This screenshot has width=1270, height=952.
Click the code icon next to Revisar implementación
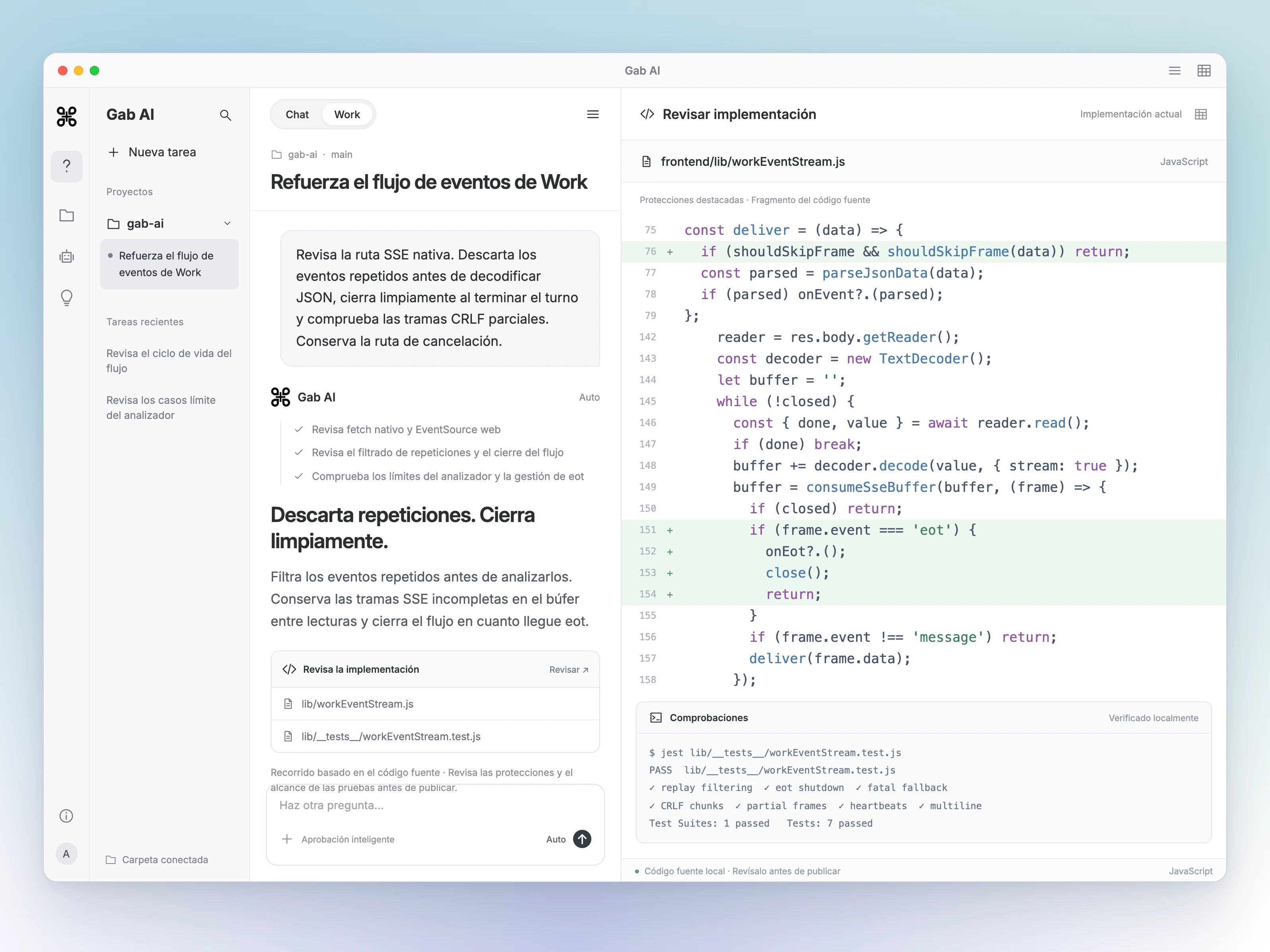(647, 114)
